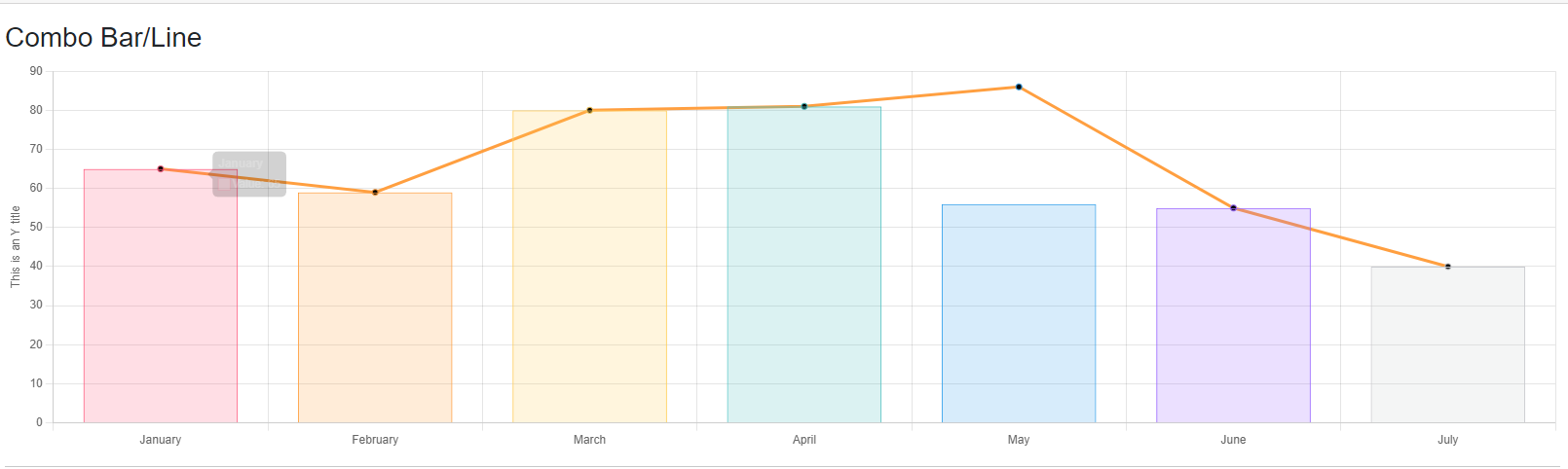Click the Combo Bar/Line chart title
This screenshot has width=1568, height=469.
click(103, 38)
